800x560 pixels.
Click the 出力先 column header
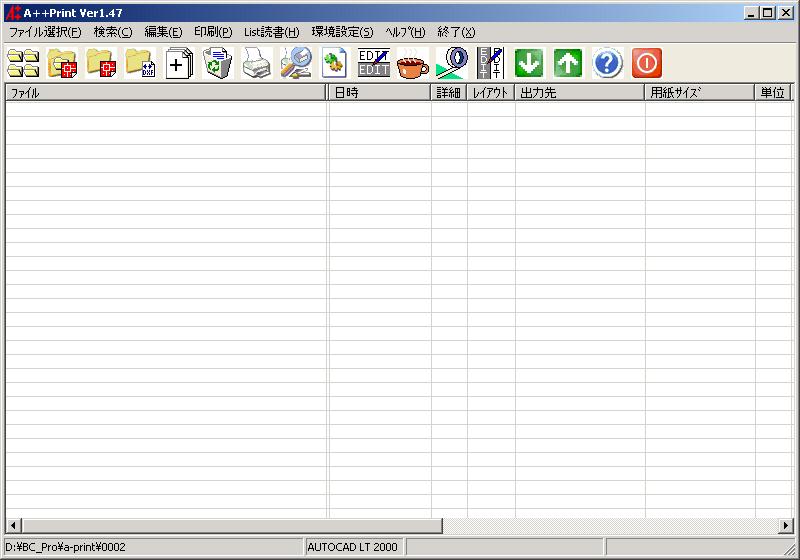point(580,93)
